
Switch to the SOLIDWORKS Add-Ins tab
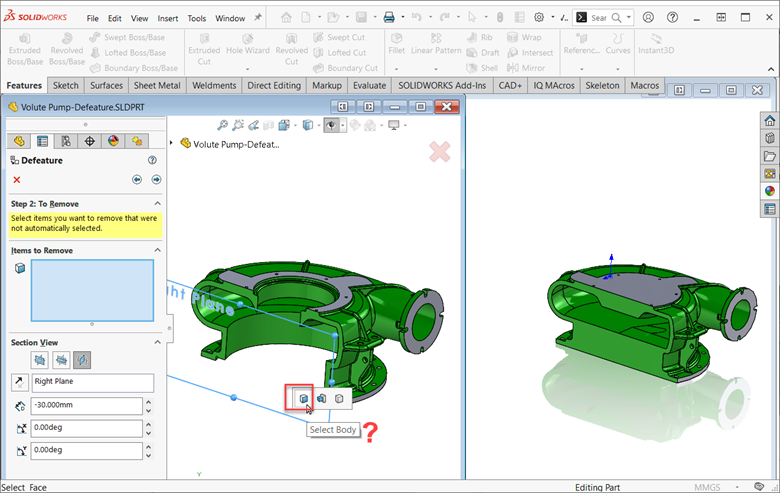442,86
